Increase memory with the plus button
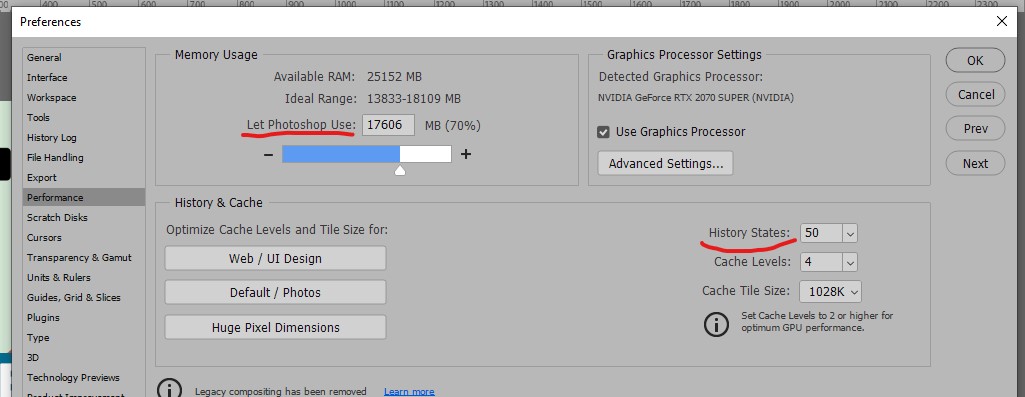 [466, 154]
